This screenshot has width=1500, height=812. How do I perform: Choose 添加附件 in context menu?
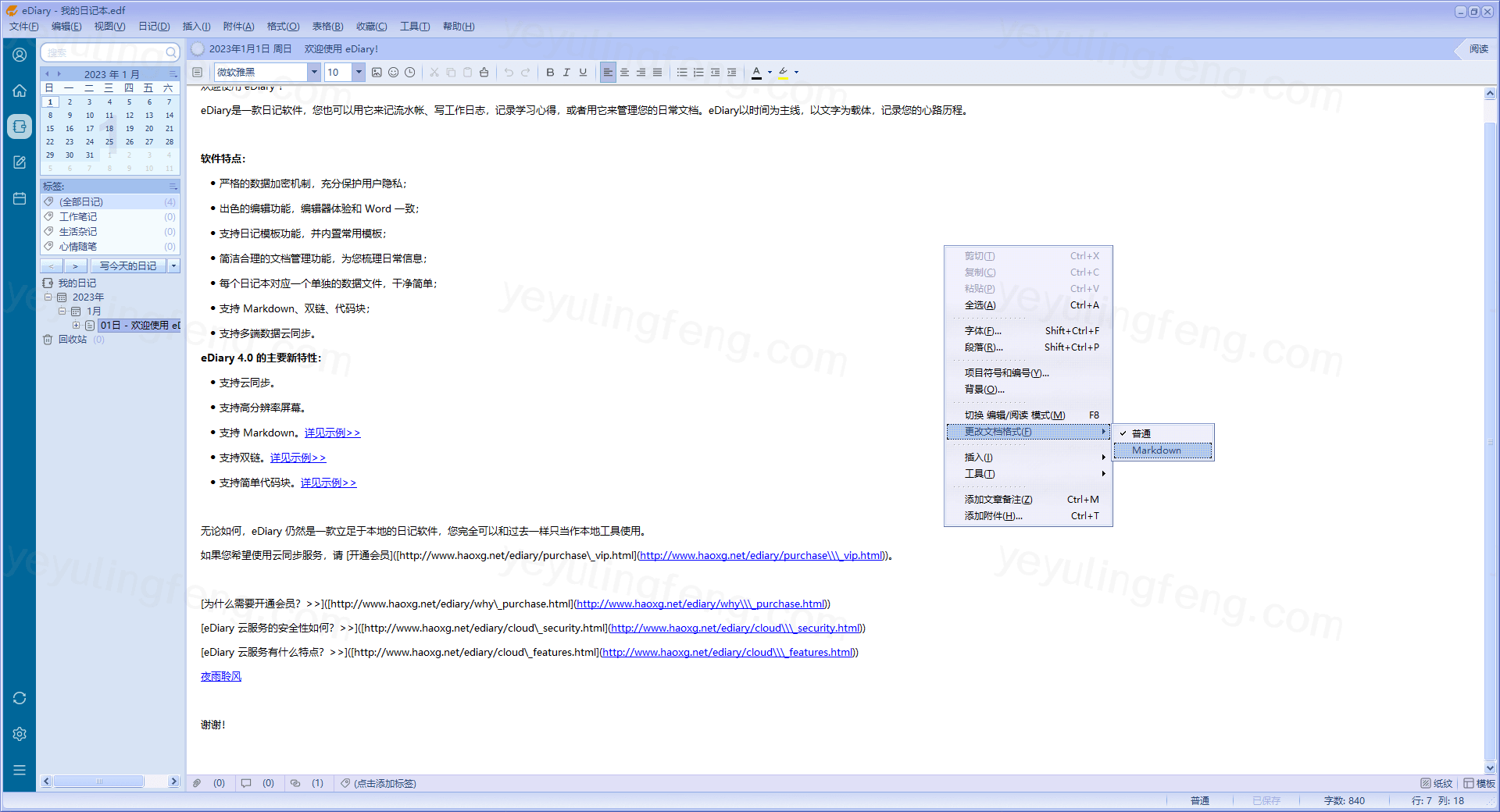point(1028,516)
